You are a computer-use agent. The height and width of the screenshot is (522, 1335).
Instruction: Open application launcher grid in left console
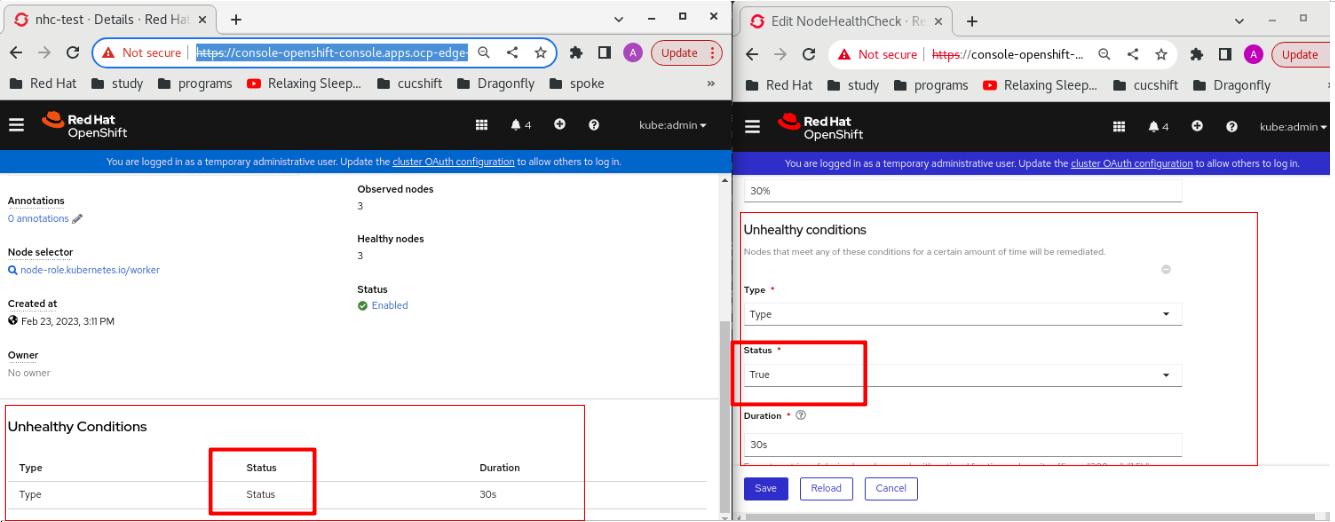point(481,125)
